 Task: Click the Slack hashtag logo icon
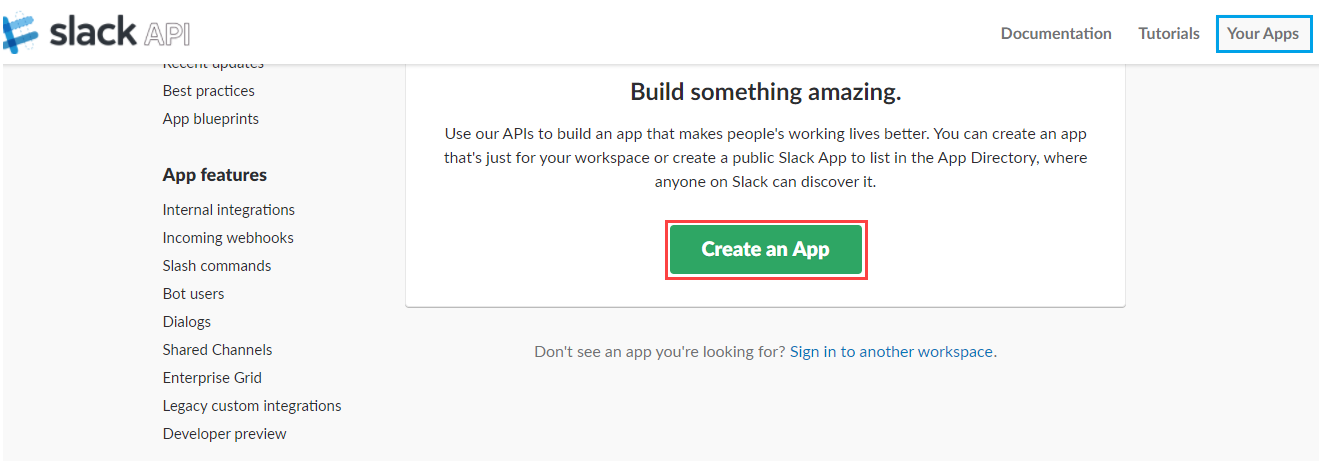pos(22,33)
